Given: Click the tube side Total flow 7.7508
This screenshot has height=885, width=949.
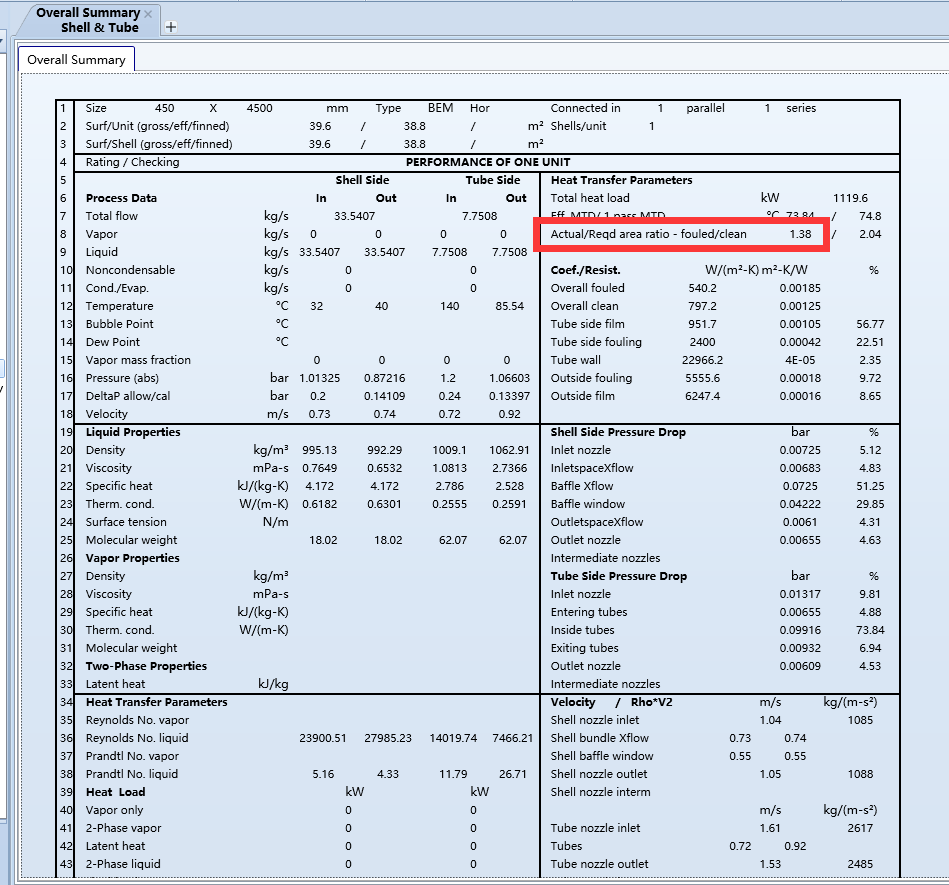Looking at the screenshot, I should click(479, 216).
